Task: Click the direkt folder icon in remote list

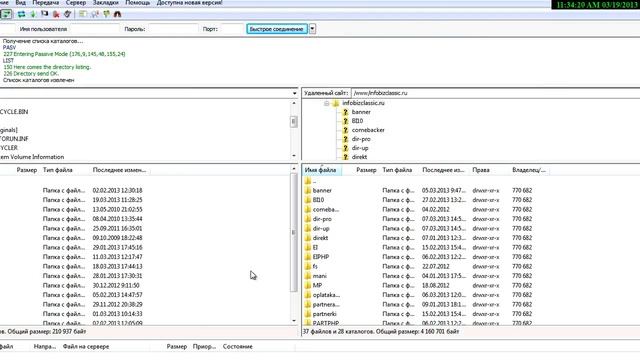Action: coord(308,238)
